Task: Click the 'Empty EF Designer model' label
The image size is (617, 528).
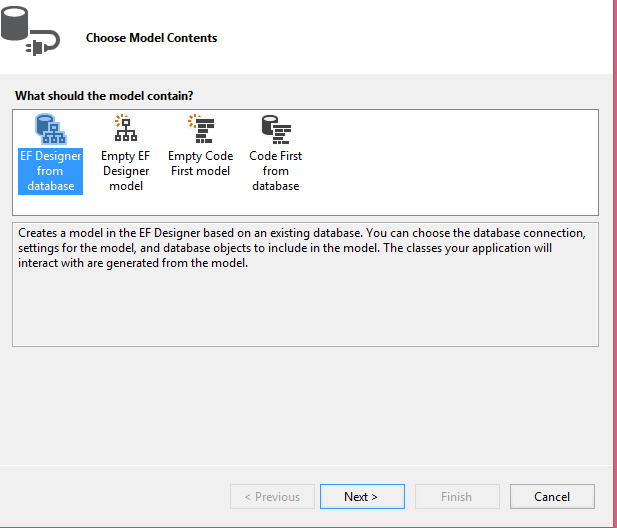Action: (x=125, y=171)
